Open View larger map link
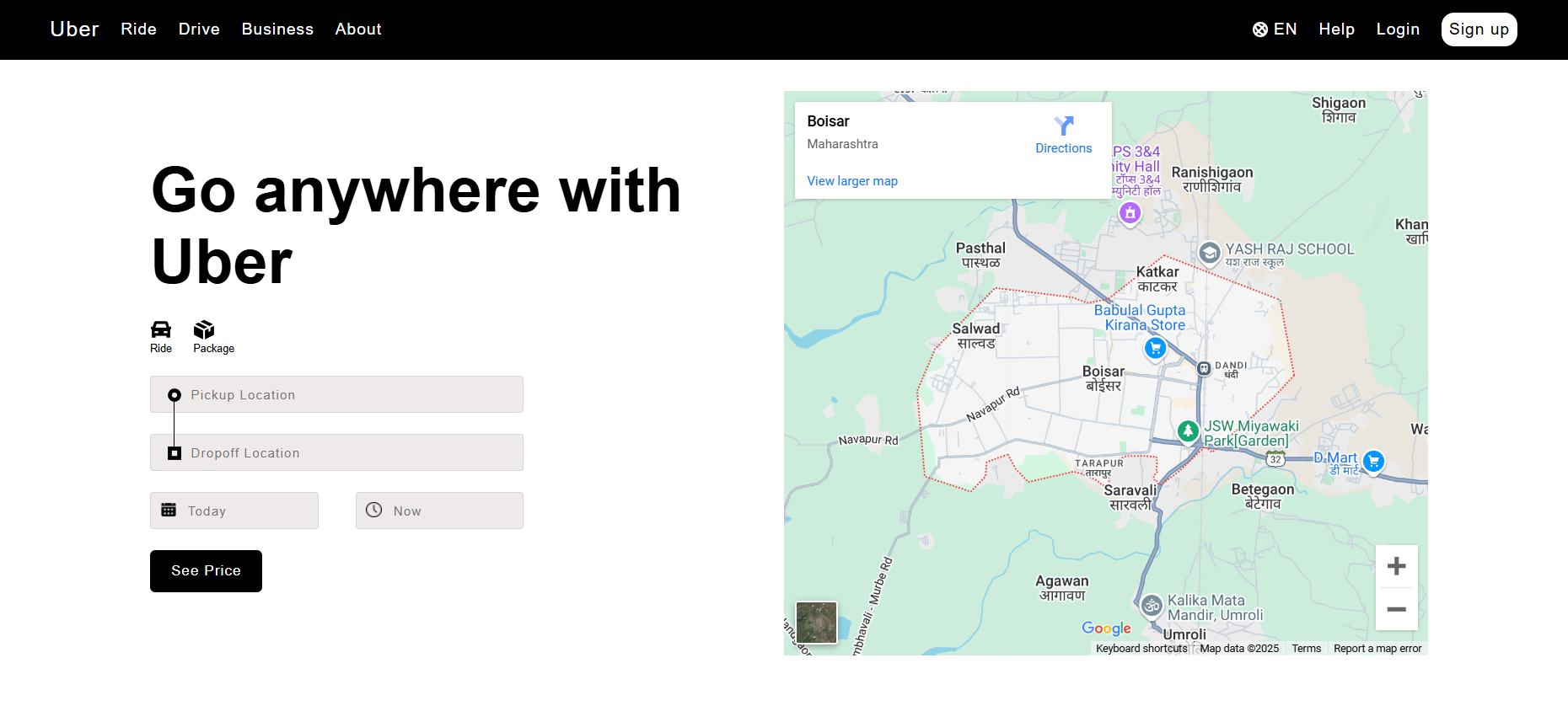The image size is (1568, 722). [x=852, y=181]
